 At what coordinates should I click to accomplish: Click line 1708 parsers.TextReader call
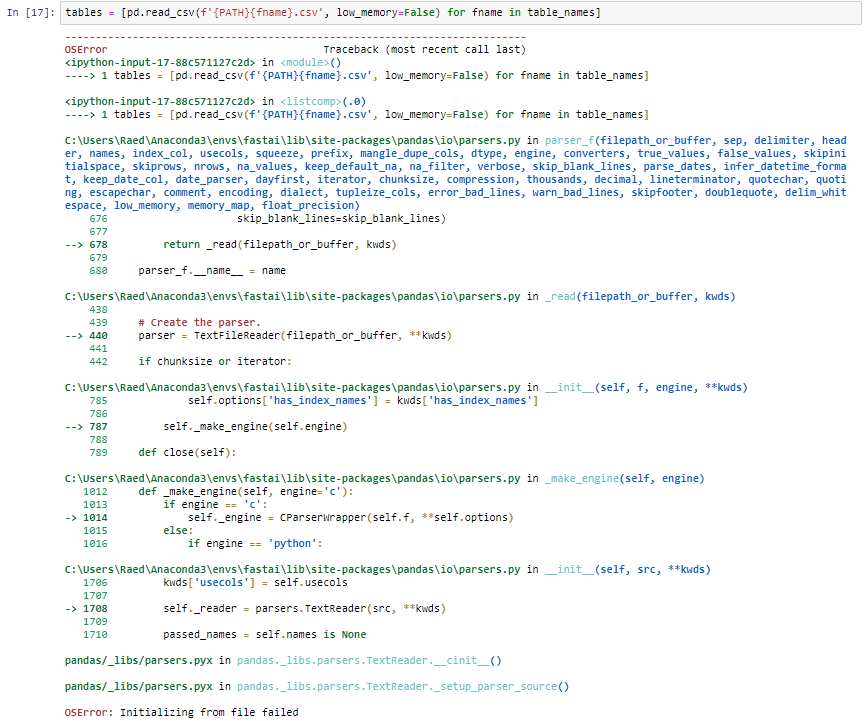click(304, 608)
